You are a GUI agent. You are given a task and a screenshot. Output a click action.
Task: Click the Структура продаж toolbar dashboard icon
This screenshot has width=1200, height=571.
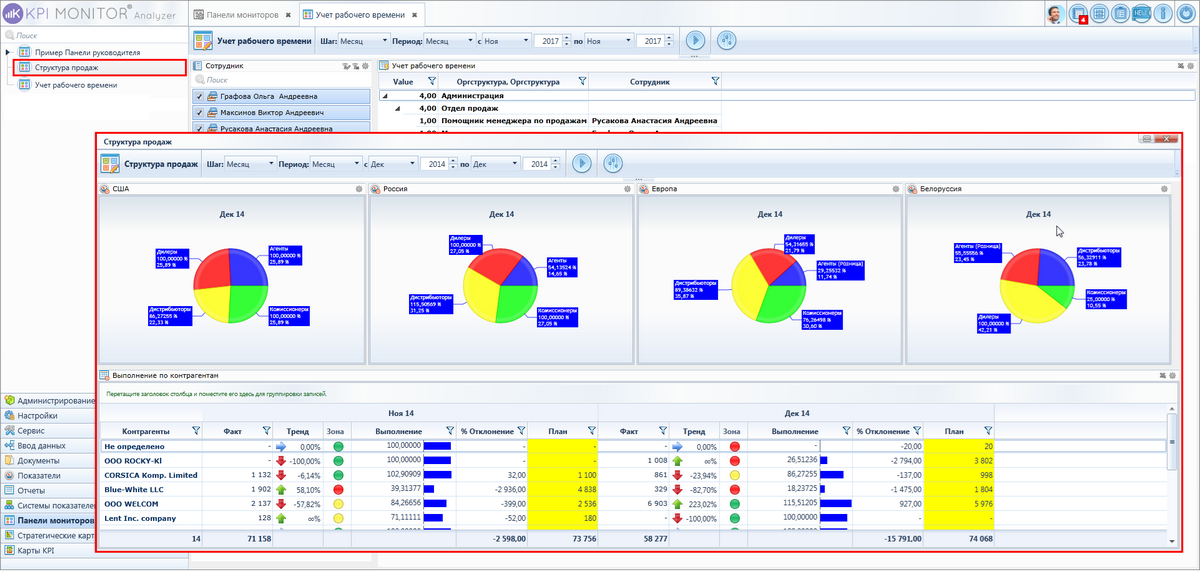point(109,163)
